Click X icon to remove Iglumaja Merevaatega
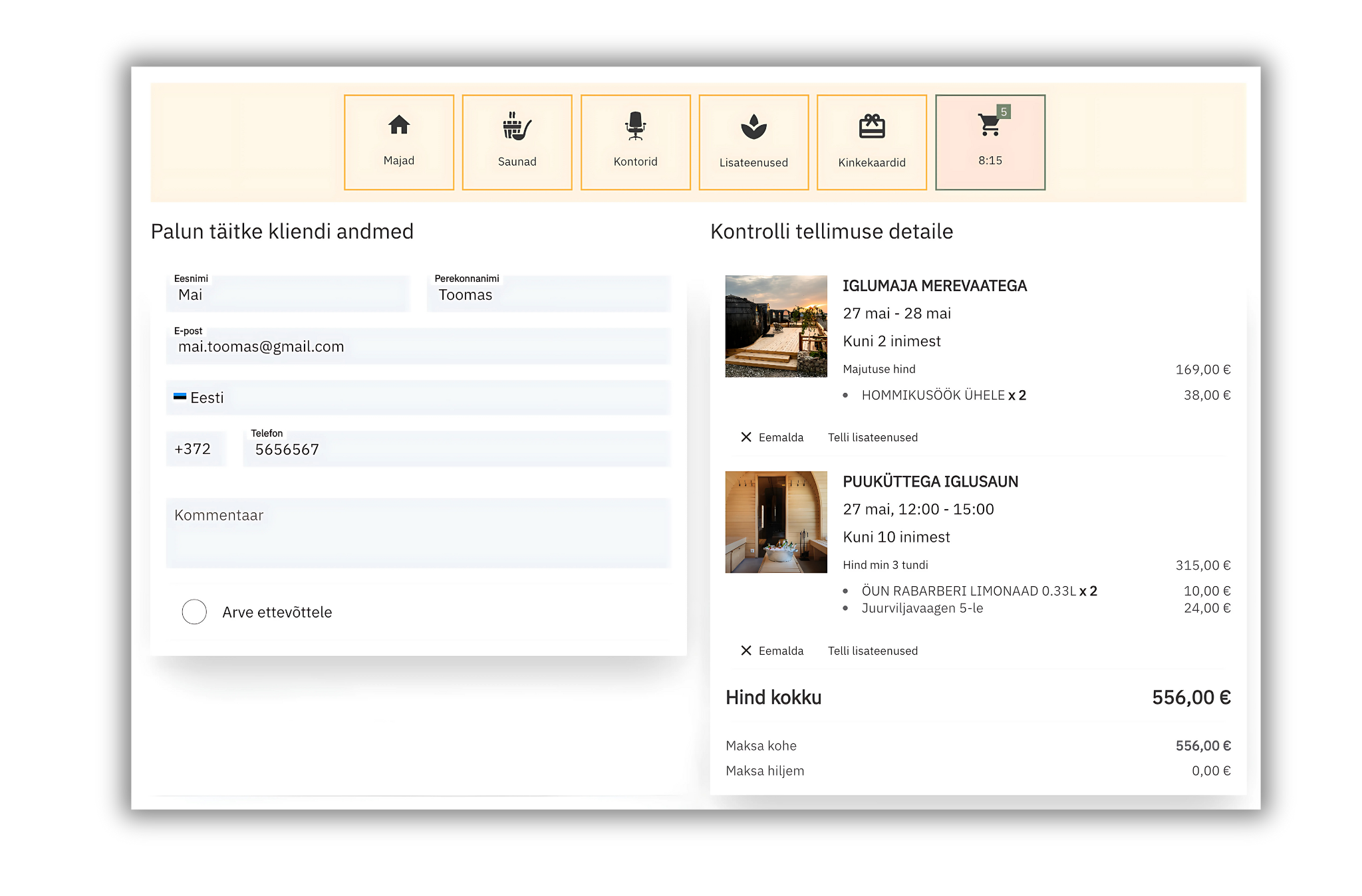This screenshot has width=1362, height=896. (746, 437)
